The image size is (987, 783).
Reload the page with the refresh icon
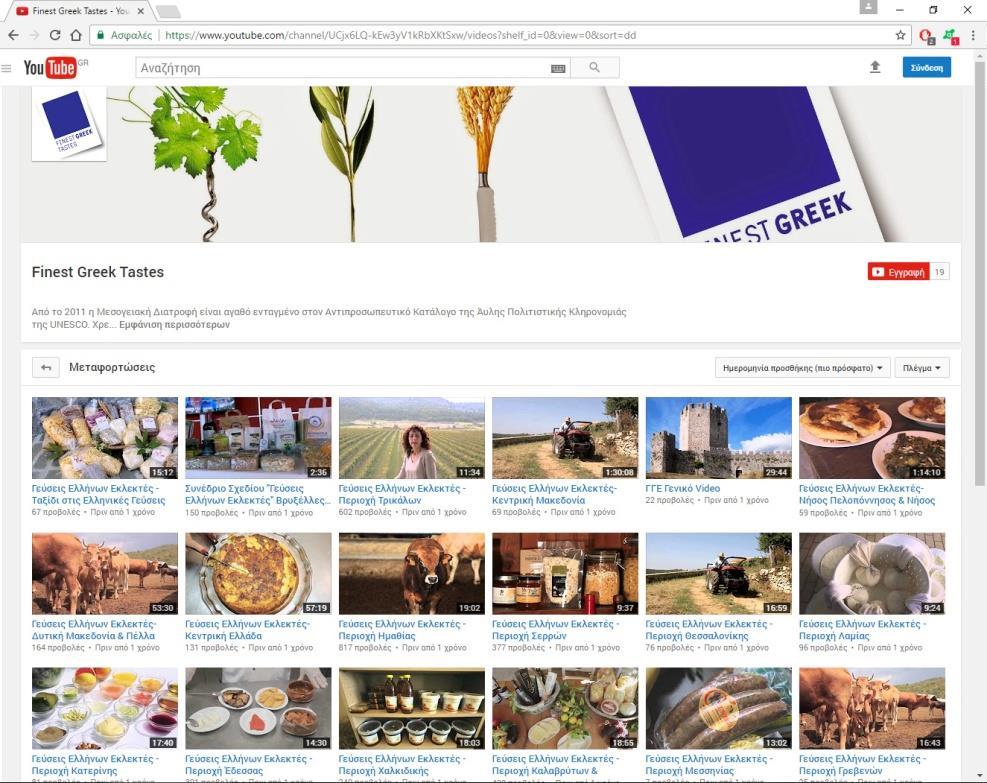[x=55, y=35]
